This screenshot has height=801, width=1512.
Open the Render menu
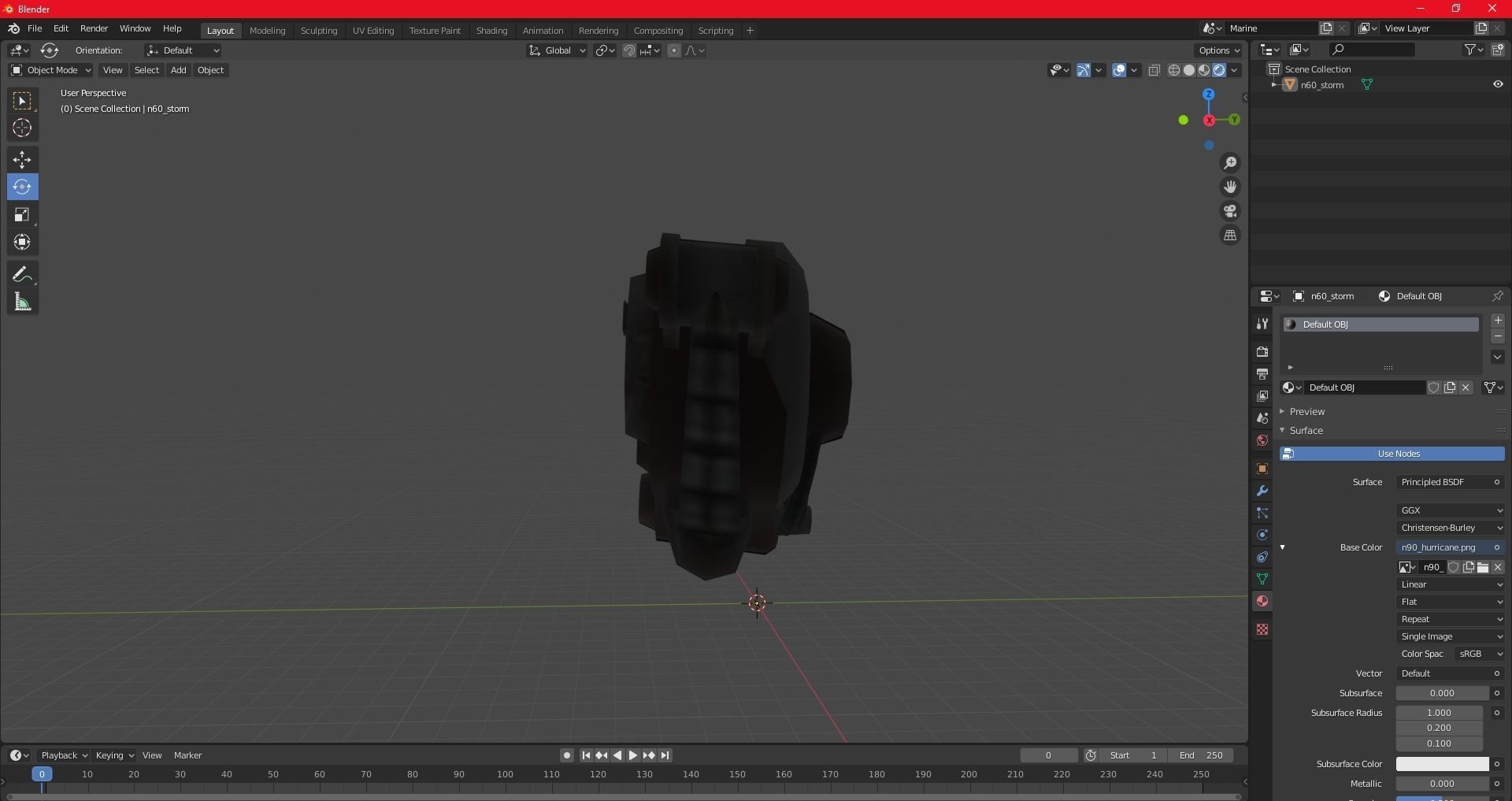[94, 28]
